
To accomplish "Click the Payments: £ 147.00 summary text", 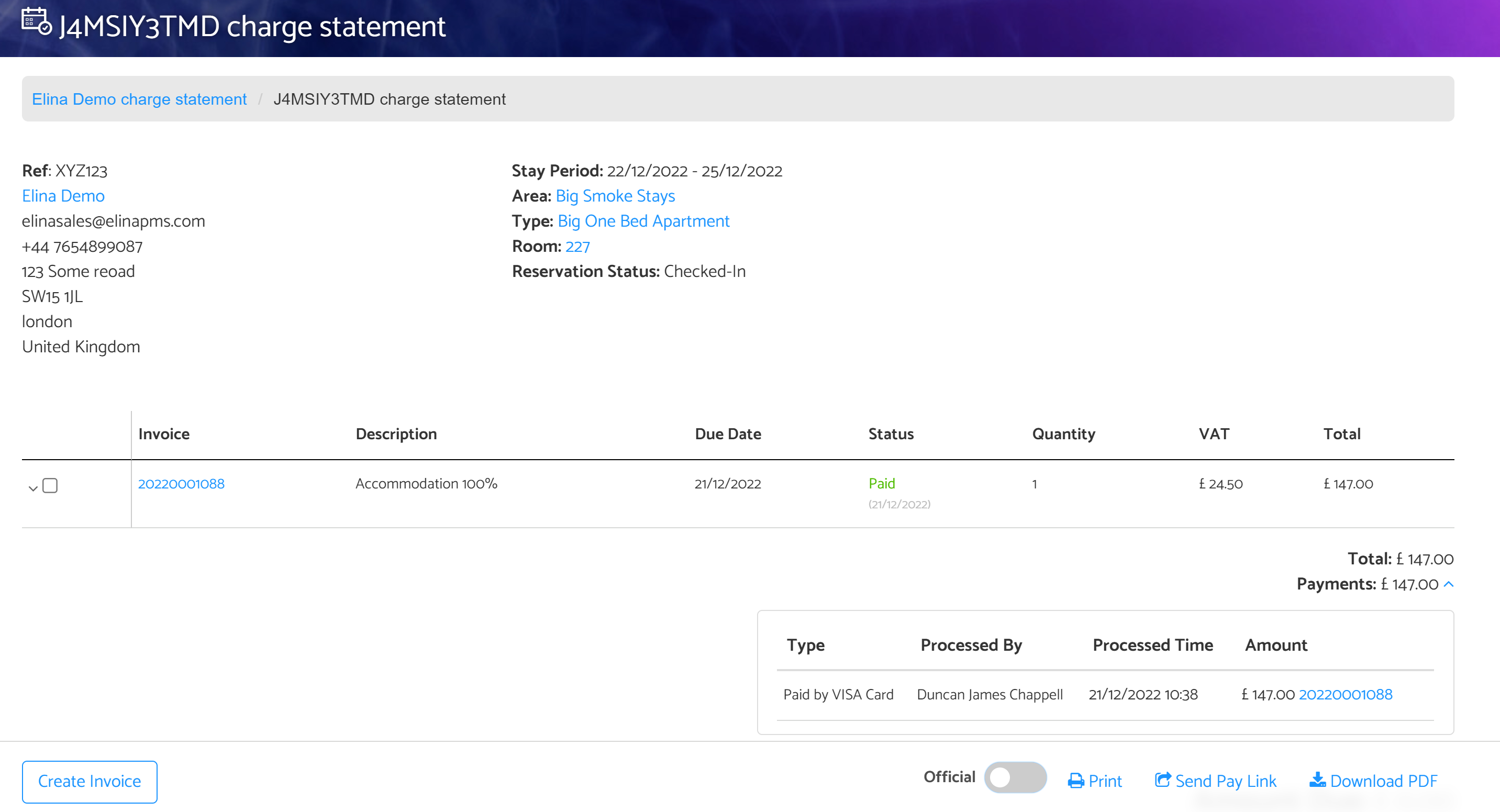I will coord(1367,584).
